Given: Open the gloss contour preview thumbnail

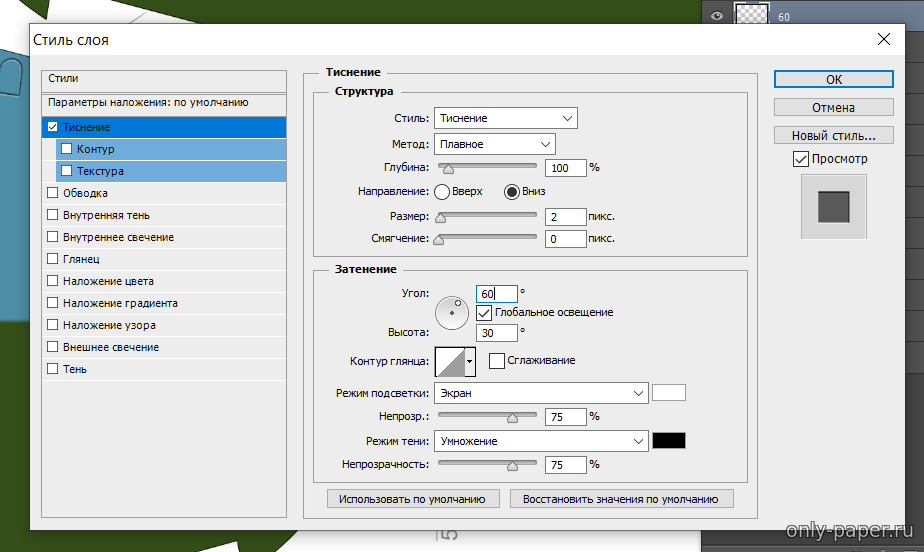Looking at the screenshot, I should coord(449,361).
